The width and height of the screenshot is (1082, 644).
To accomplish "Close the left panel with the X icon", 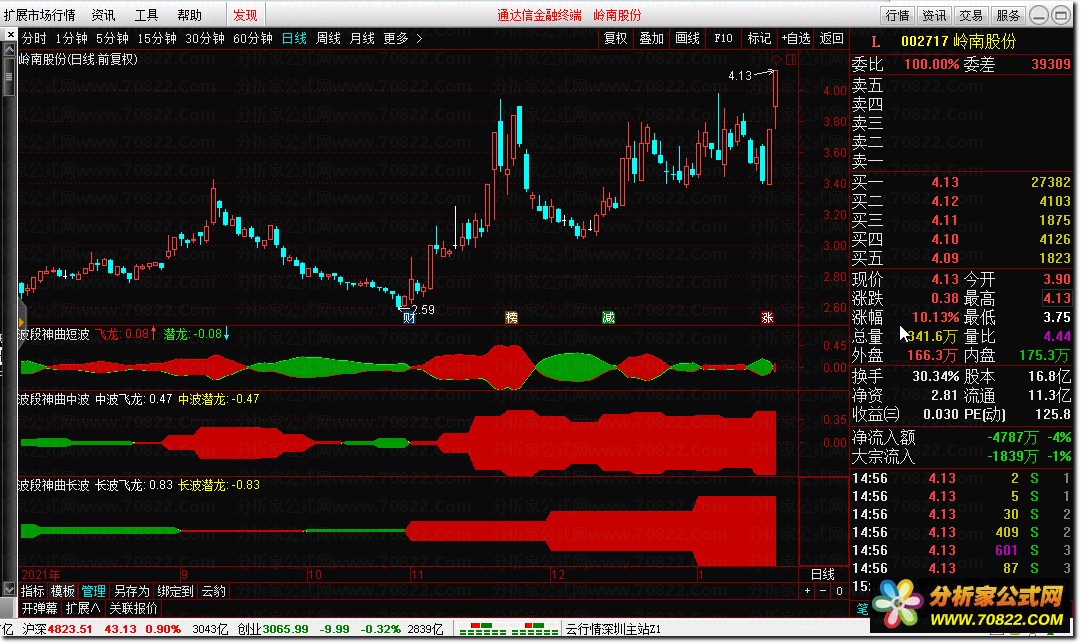I will pos(10,35).
